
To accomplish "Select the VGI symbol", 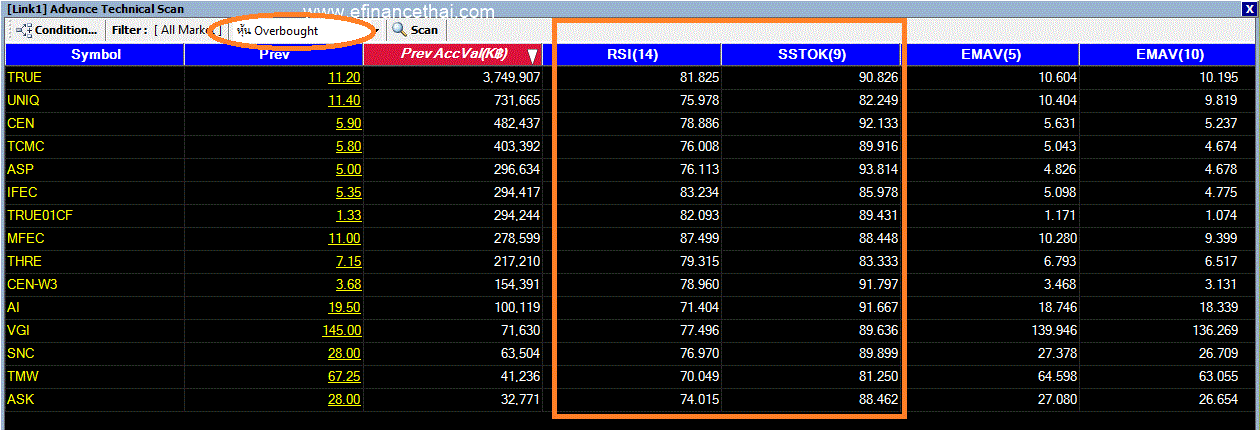I will coord(19,330).
